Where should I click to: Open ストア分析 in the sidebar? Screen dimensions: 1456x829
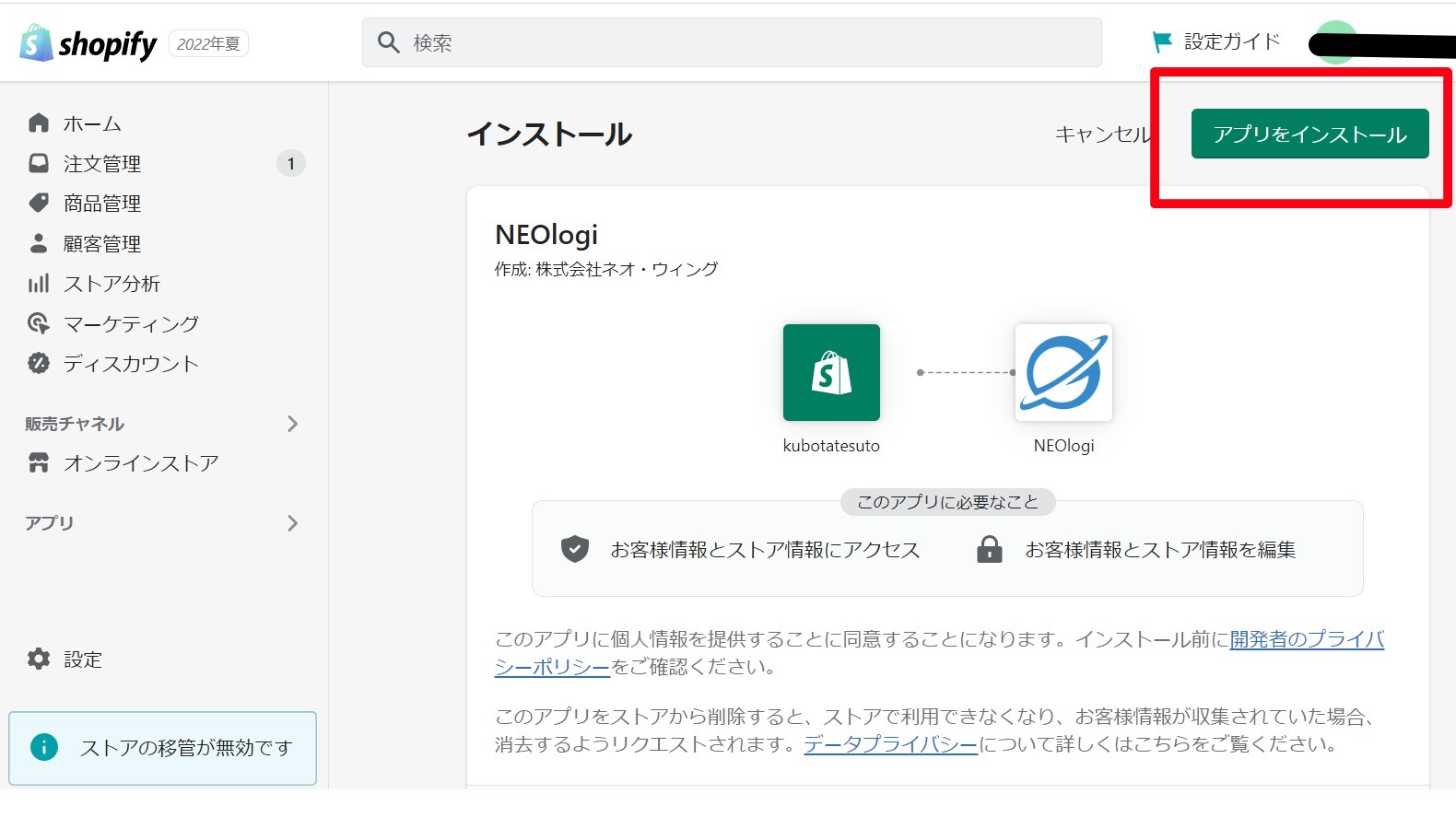(112, 284)
